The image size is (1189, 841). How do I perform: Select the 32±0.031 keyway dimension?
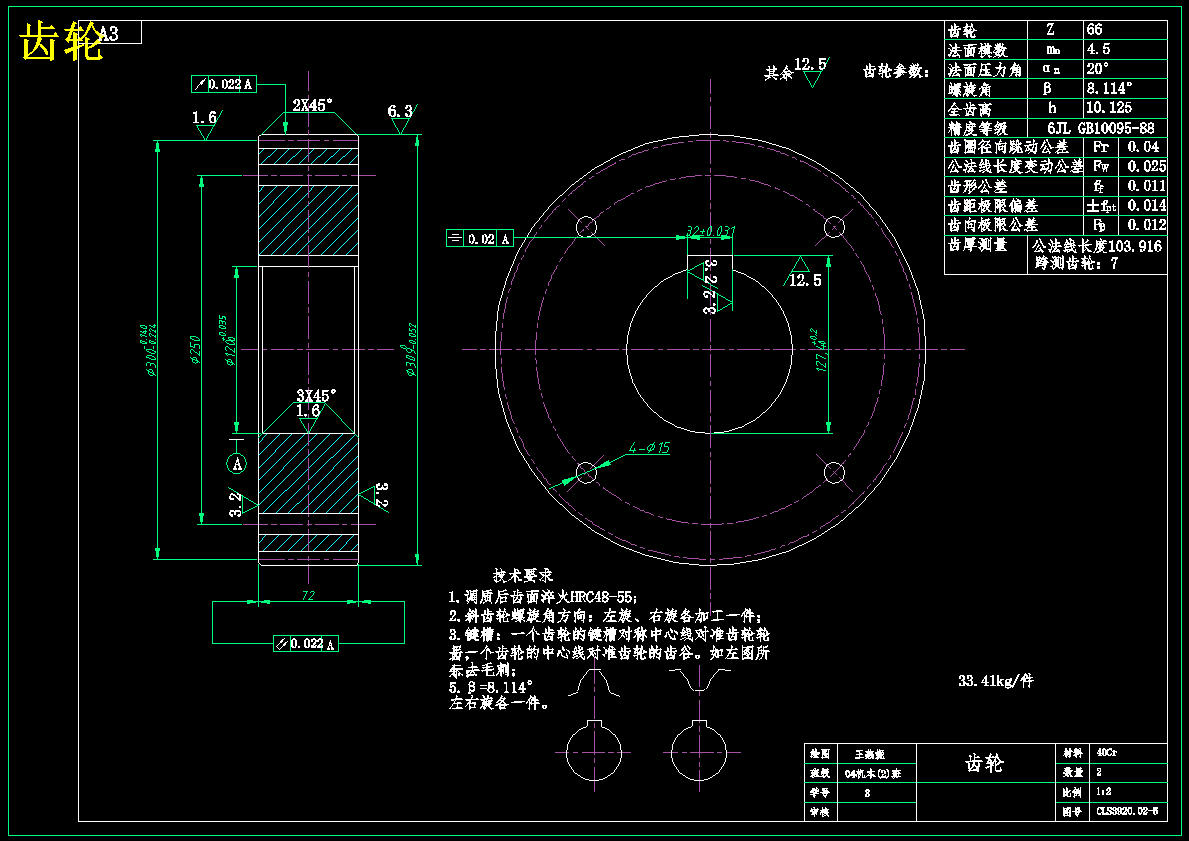point(711,231)
